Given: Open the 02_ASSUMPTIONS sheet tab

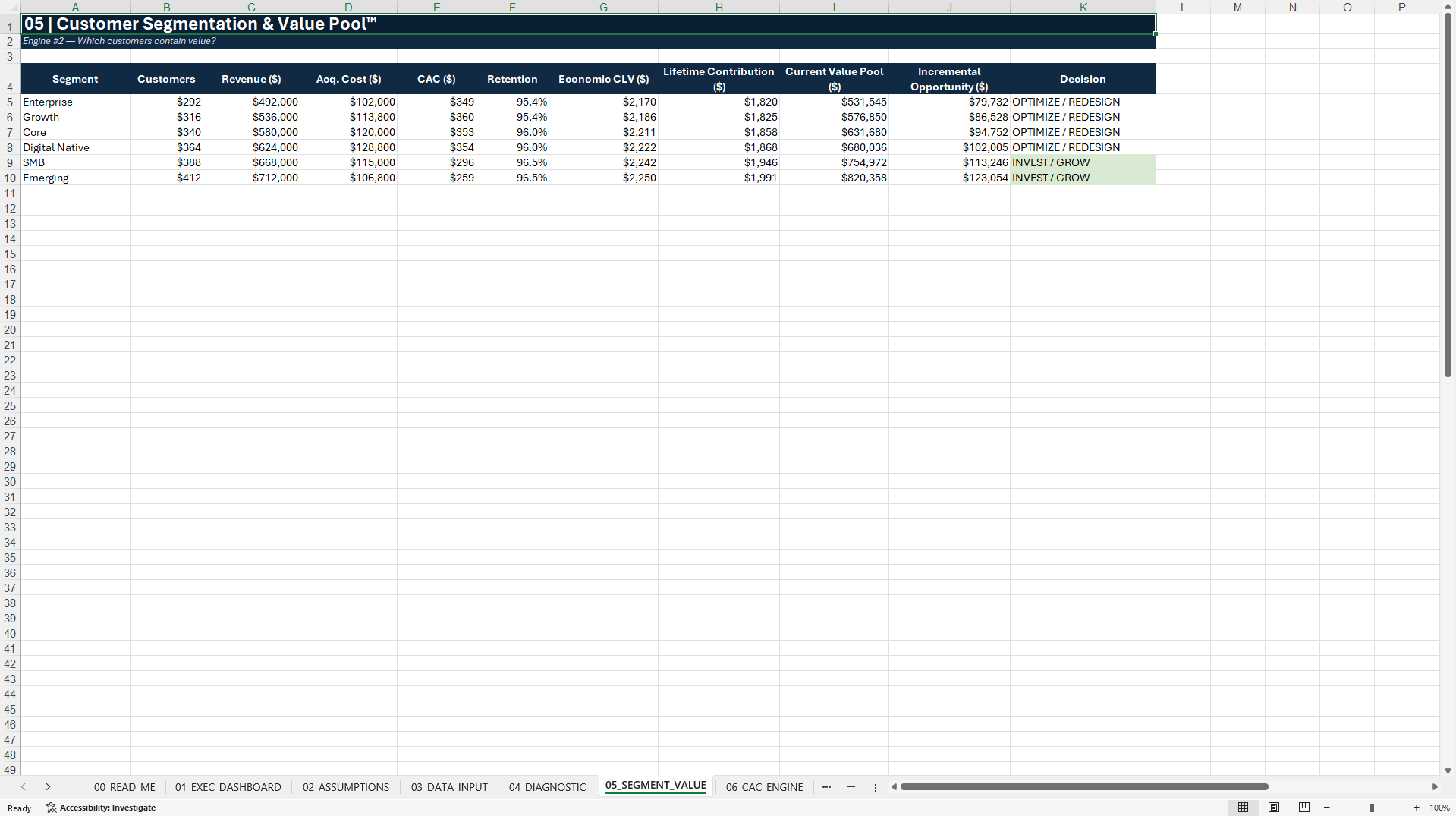Looking at the screenshot, I should (346, 787).
